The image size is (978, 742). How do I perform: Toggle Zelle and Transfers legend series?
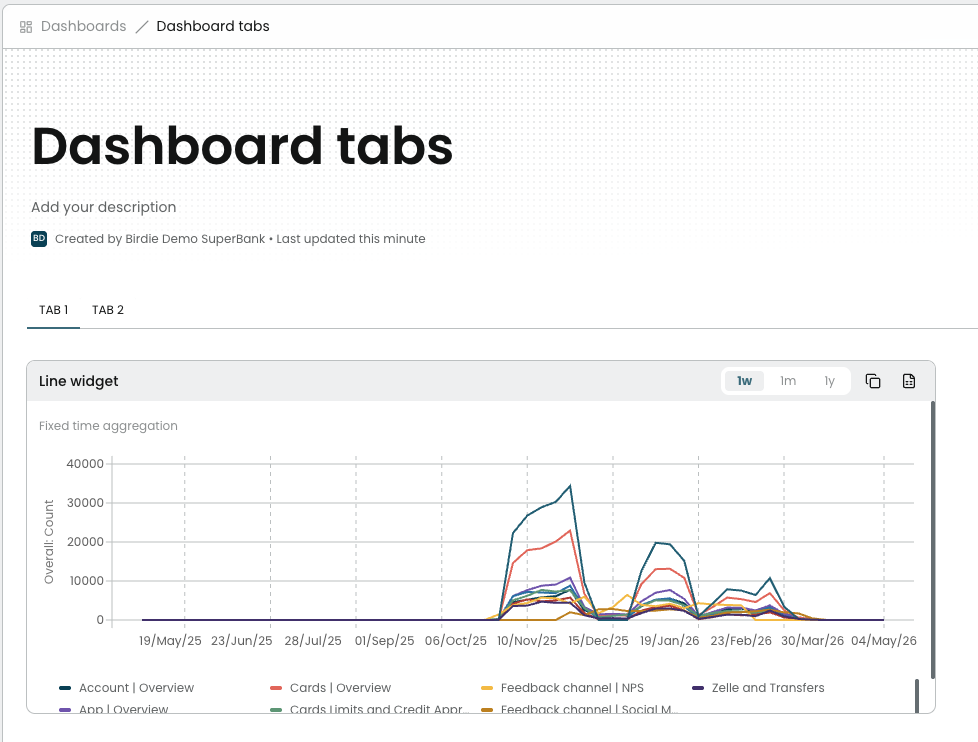coord(758,688)
